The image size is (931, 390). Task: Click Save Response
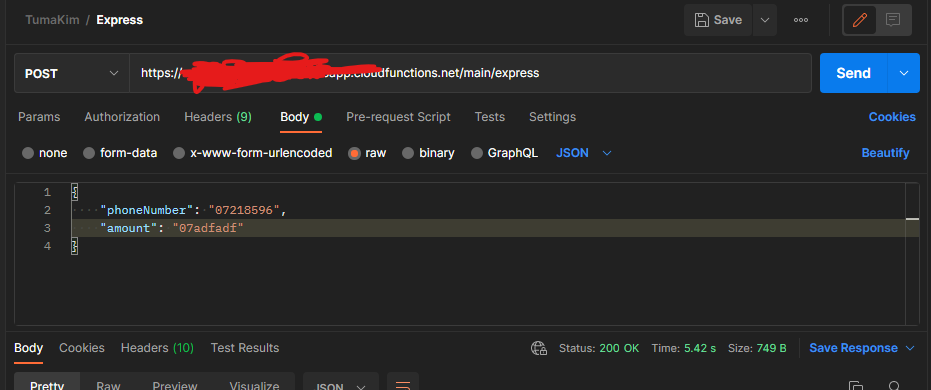click(853, 348)
